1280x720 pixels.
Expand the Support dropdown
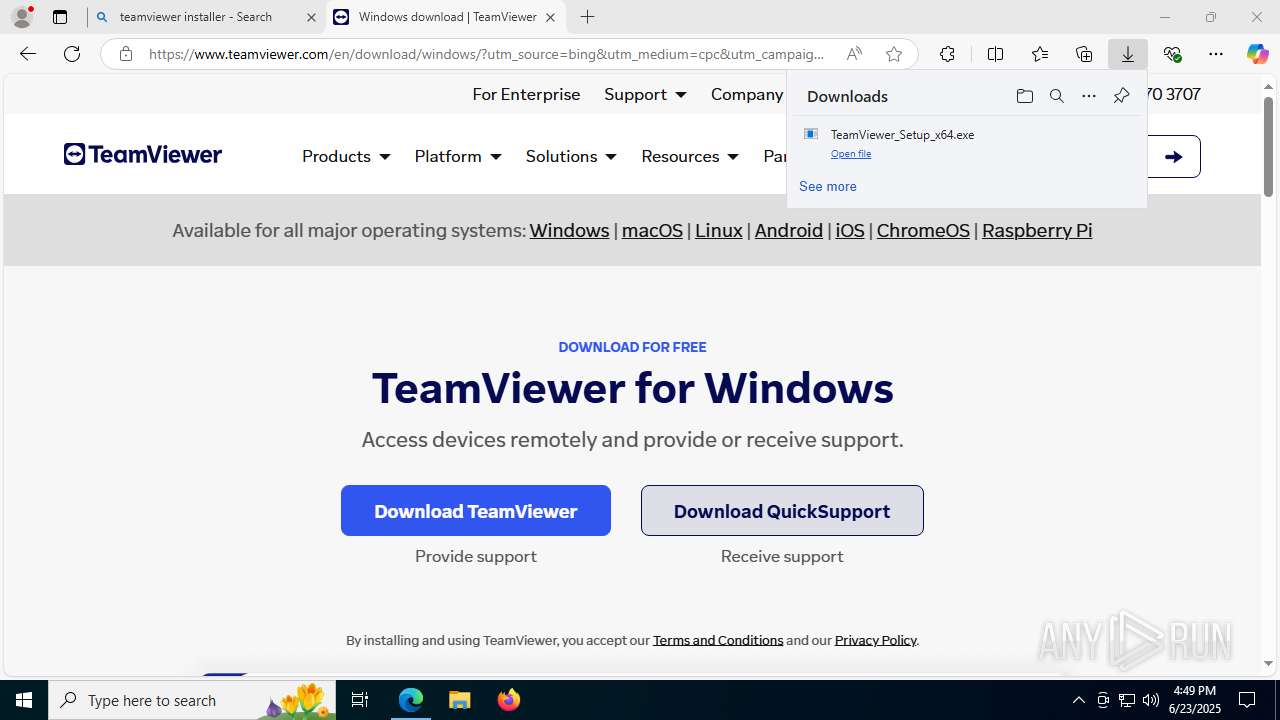tap(645, 94)
